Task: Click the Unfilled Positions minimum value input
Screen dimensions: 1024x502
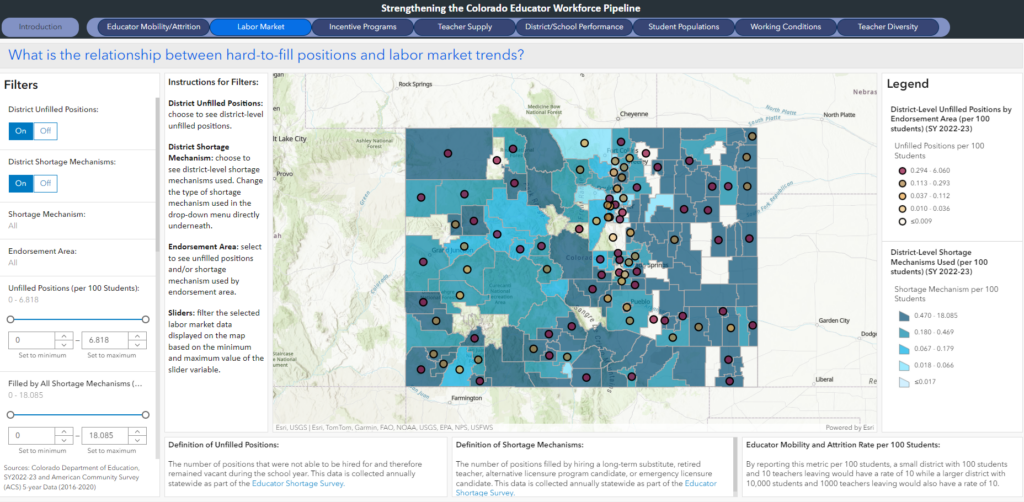Action: point(30,340)
